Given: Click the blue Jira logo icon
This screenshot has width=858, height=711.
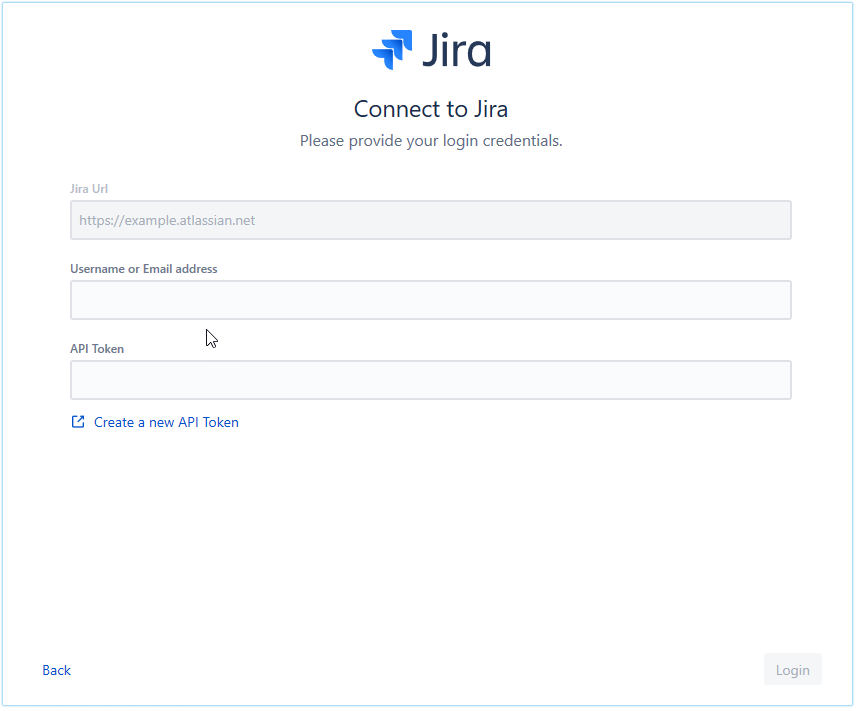Looking at the screenshot, I should (392, 49).
